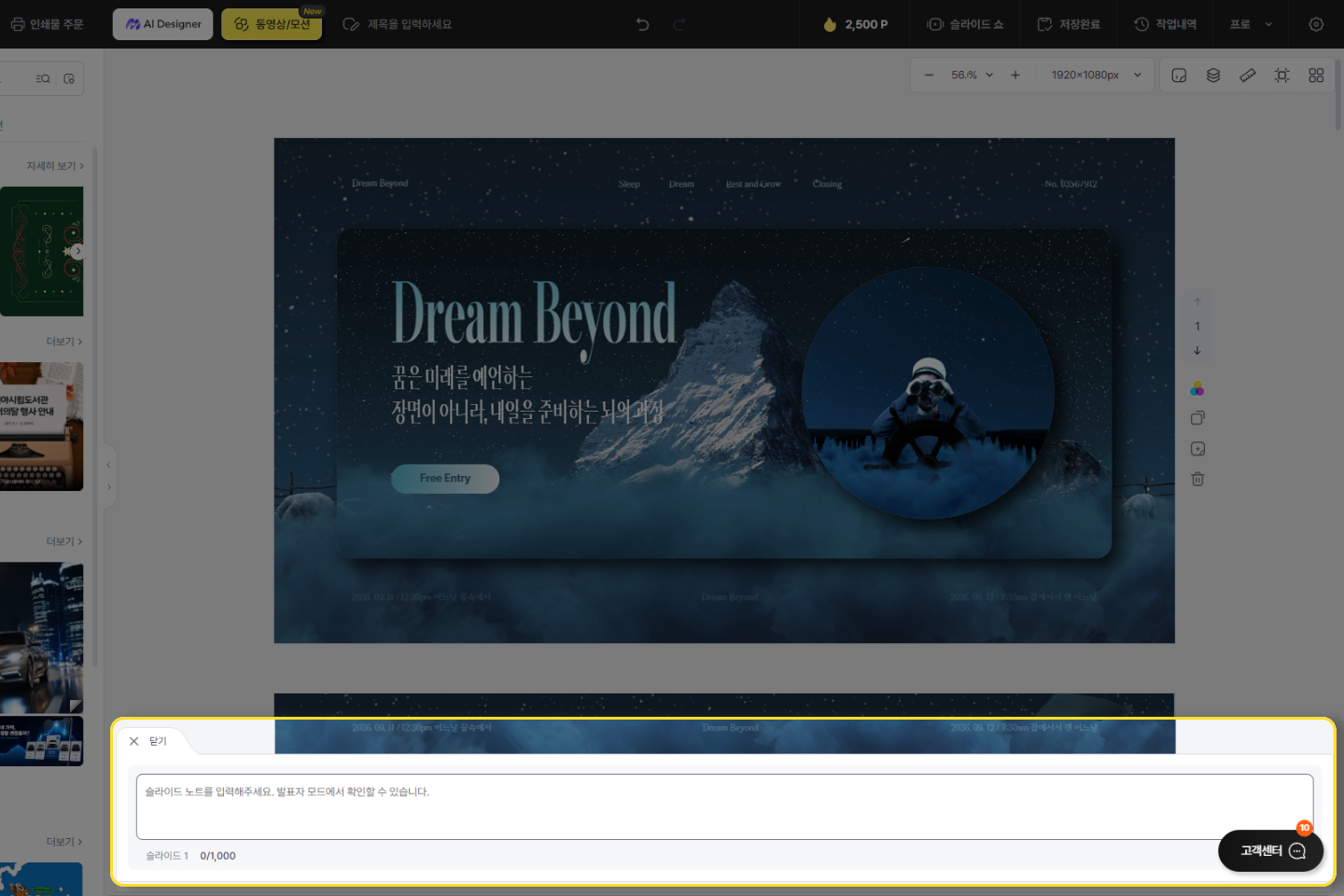Open the 작업내역 work history
The height and width of the screenshot is (896, 1344).
1165,24
